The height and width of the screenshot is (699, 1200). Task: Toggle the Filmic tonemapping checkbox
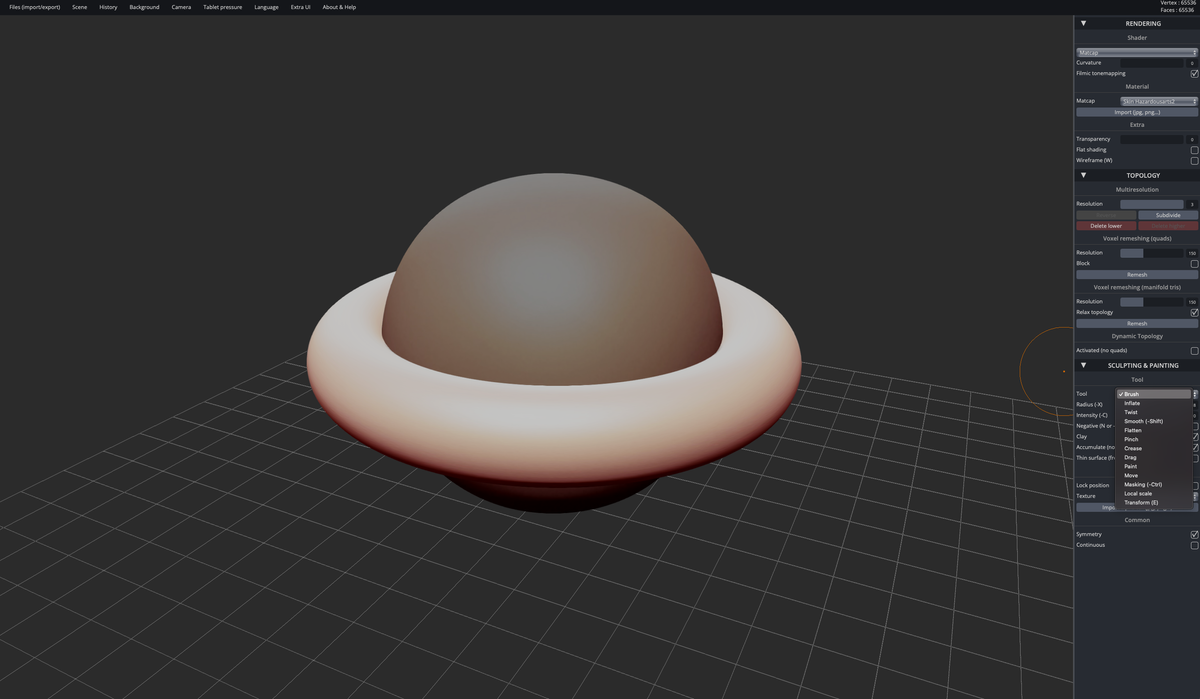1194,72
